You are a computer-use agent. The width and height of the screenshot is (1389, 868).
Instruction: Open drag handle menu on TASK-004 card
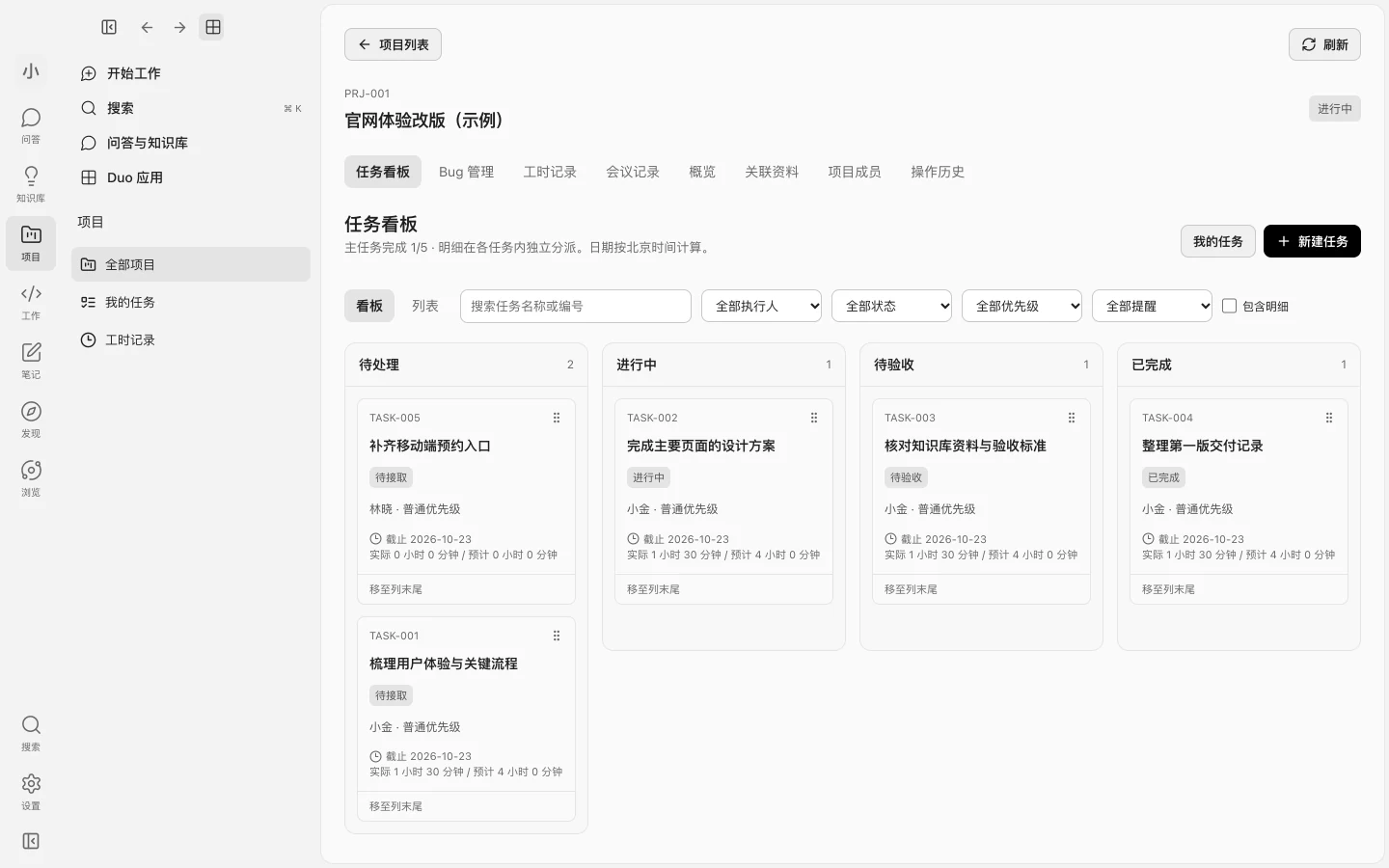pyautogui.click(x=1329, y=418)
